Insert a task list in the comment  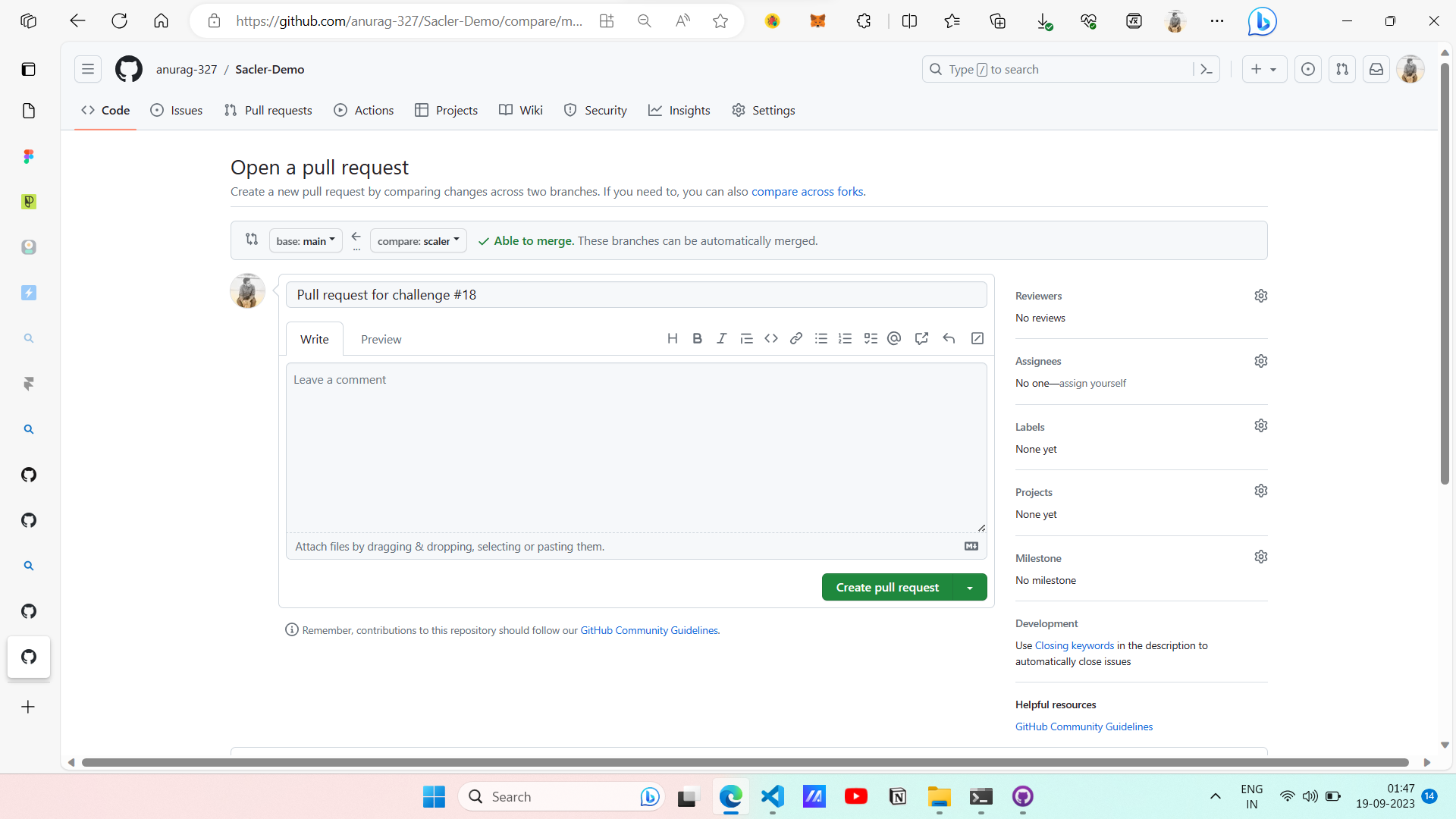(870, 338)
